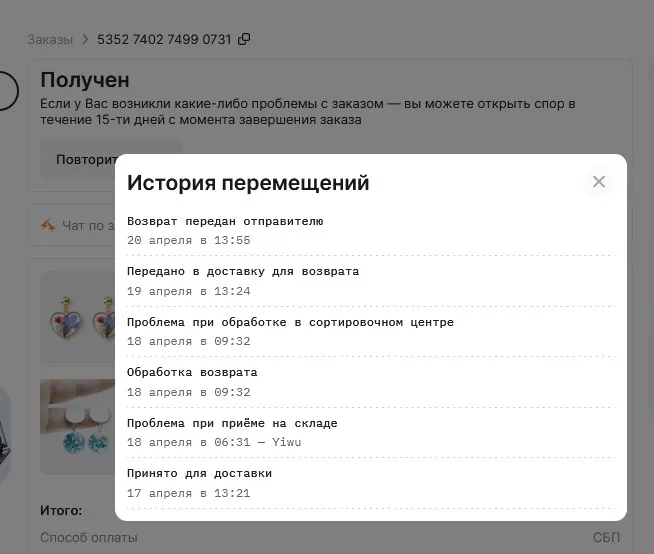Image resolution: width=654 pixels, height=554 pixels.
Task: Close the История перемещений dialog
Action: [599, 181]
